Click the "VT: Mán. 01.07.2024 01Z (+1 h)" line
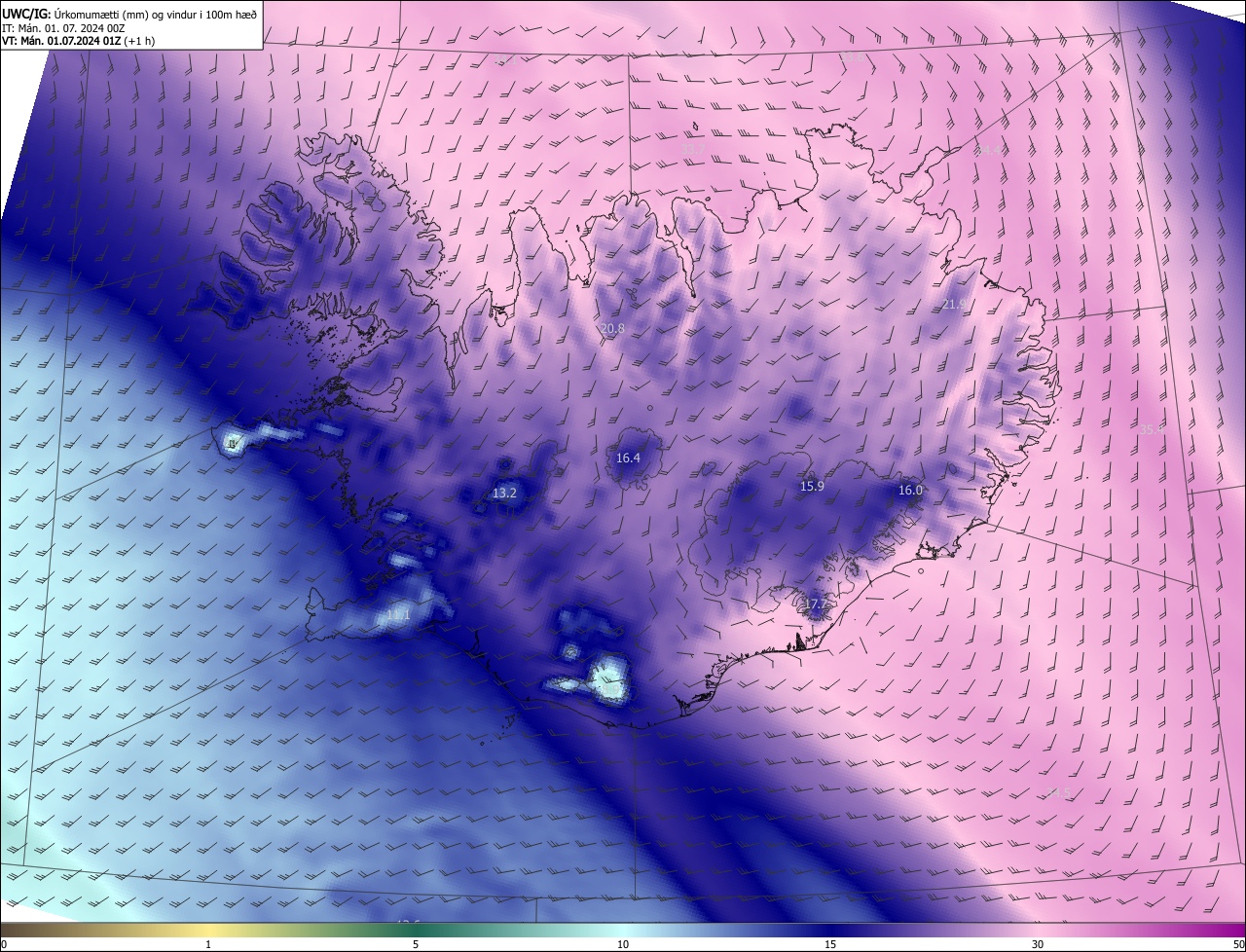Viewport: 1246px width, 952px height. click(78, 41)
